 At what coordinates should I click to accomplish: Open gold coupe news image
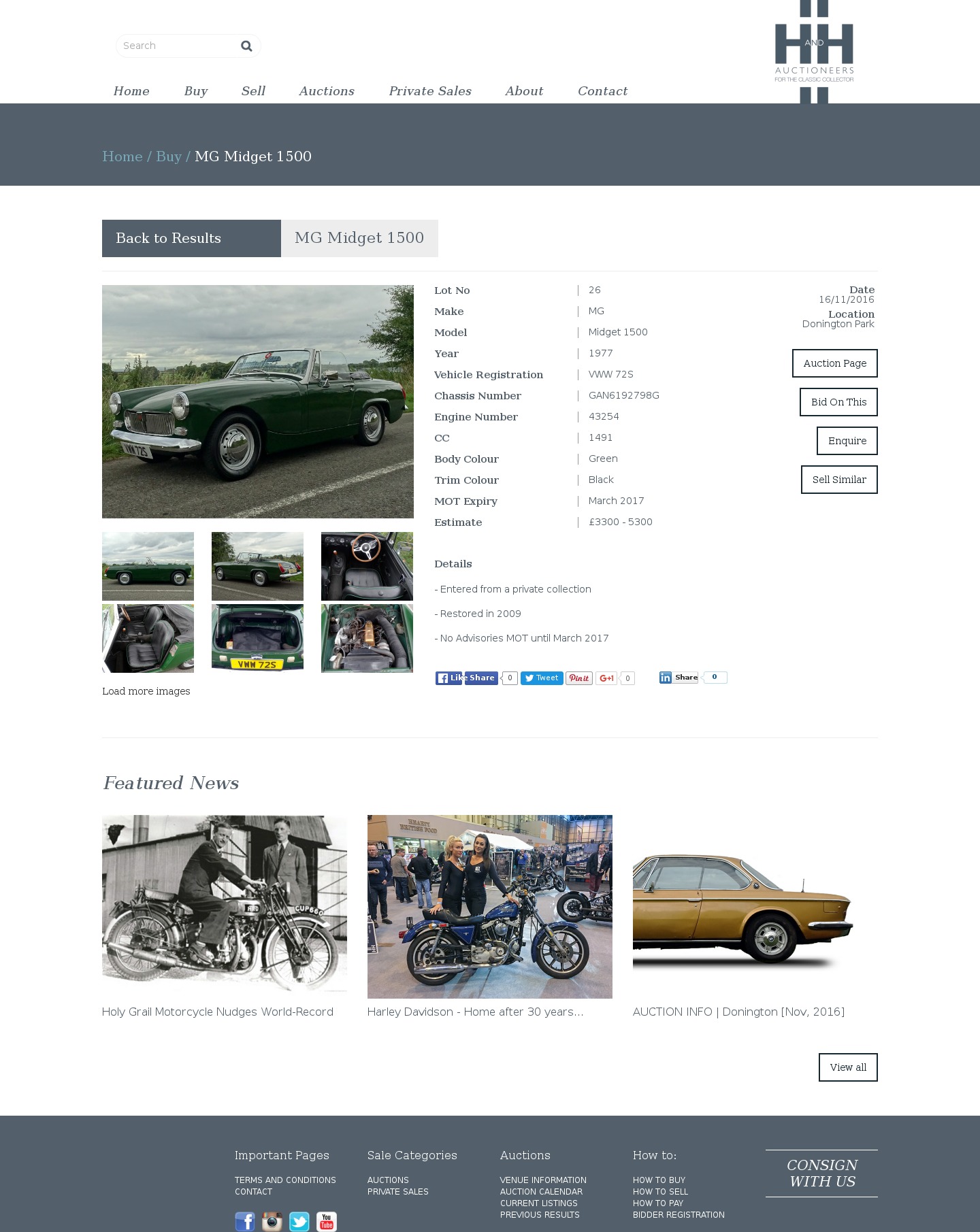click(x=755, y=906)
